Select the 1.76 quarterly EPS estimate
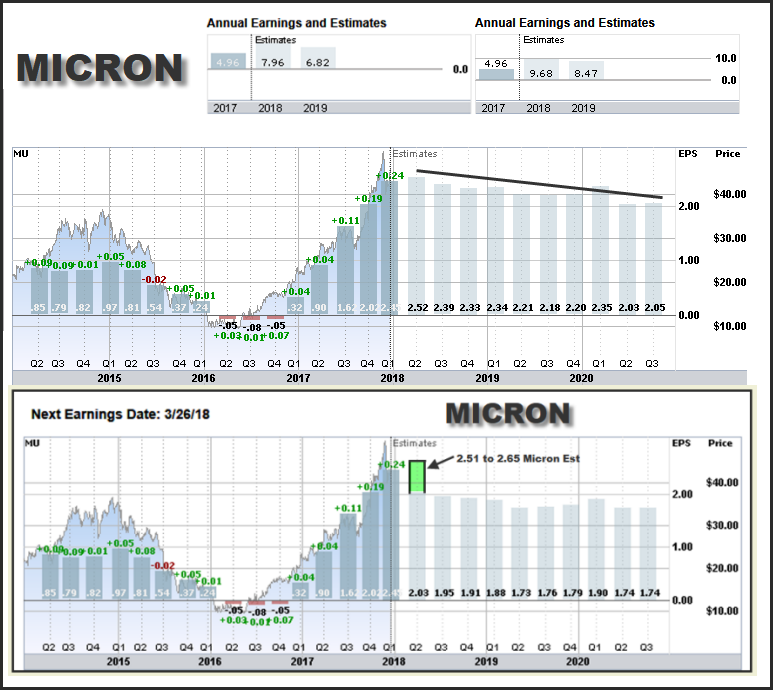Screen dimensions: 773x690 click(547, 593)
